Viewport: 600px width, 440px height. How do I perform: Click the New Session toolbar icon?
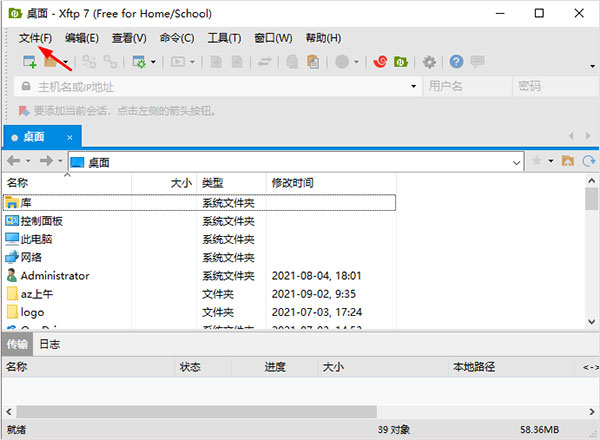coord(29,62)
